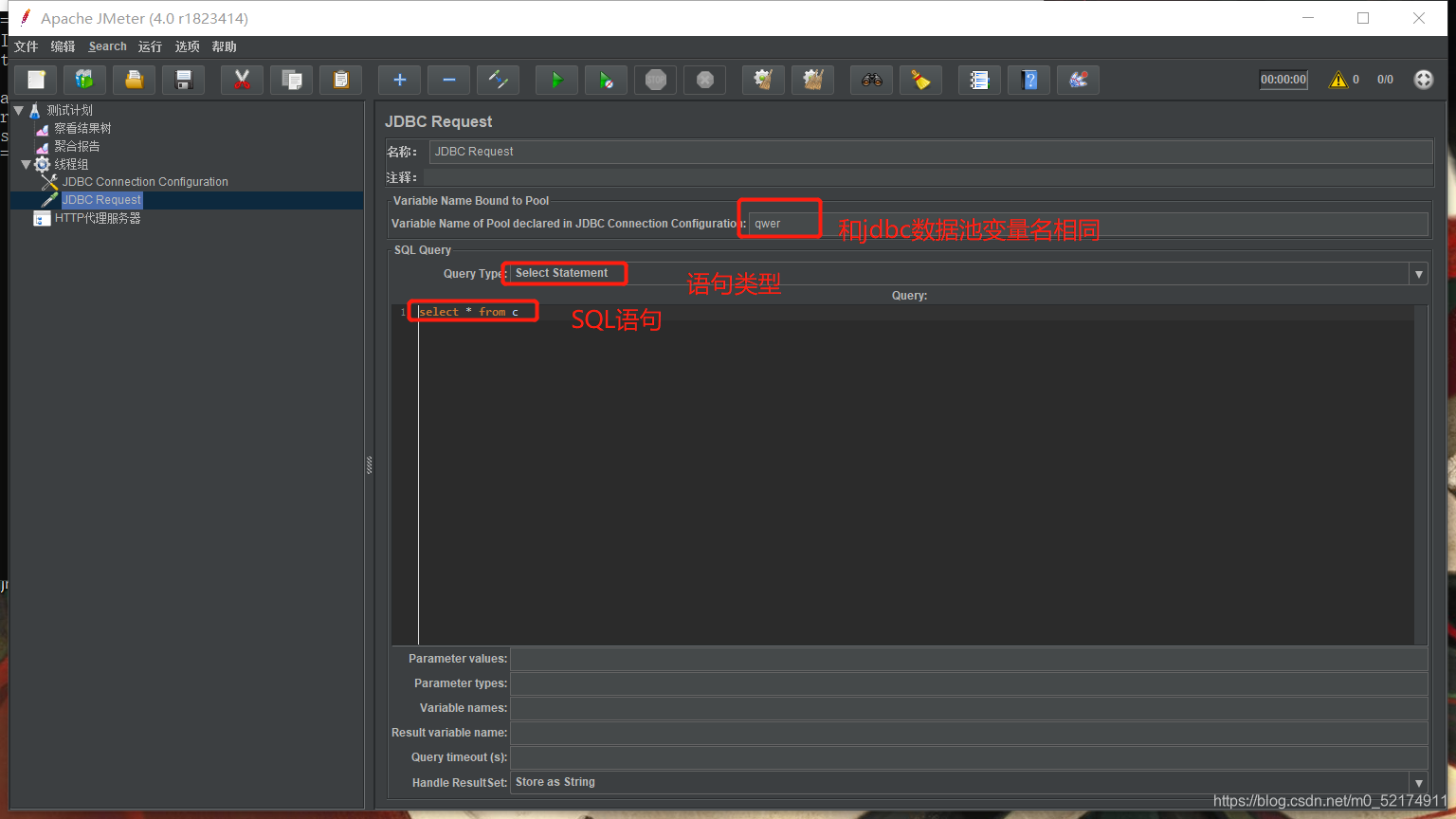Open the Search menu

coord(107,46)
